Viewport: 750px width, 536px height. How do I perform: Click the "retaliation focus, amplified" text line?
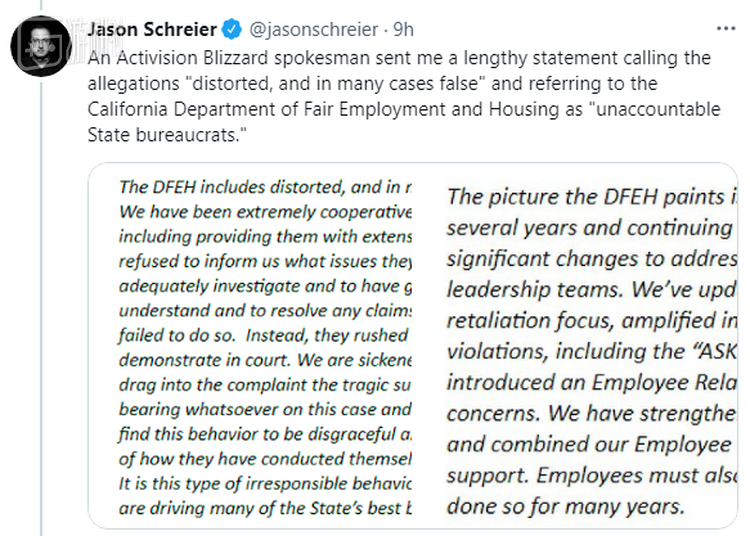(x=590, y=320)
